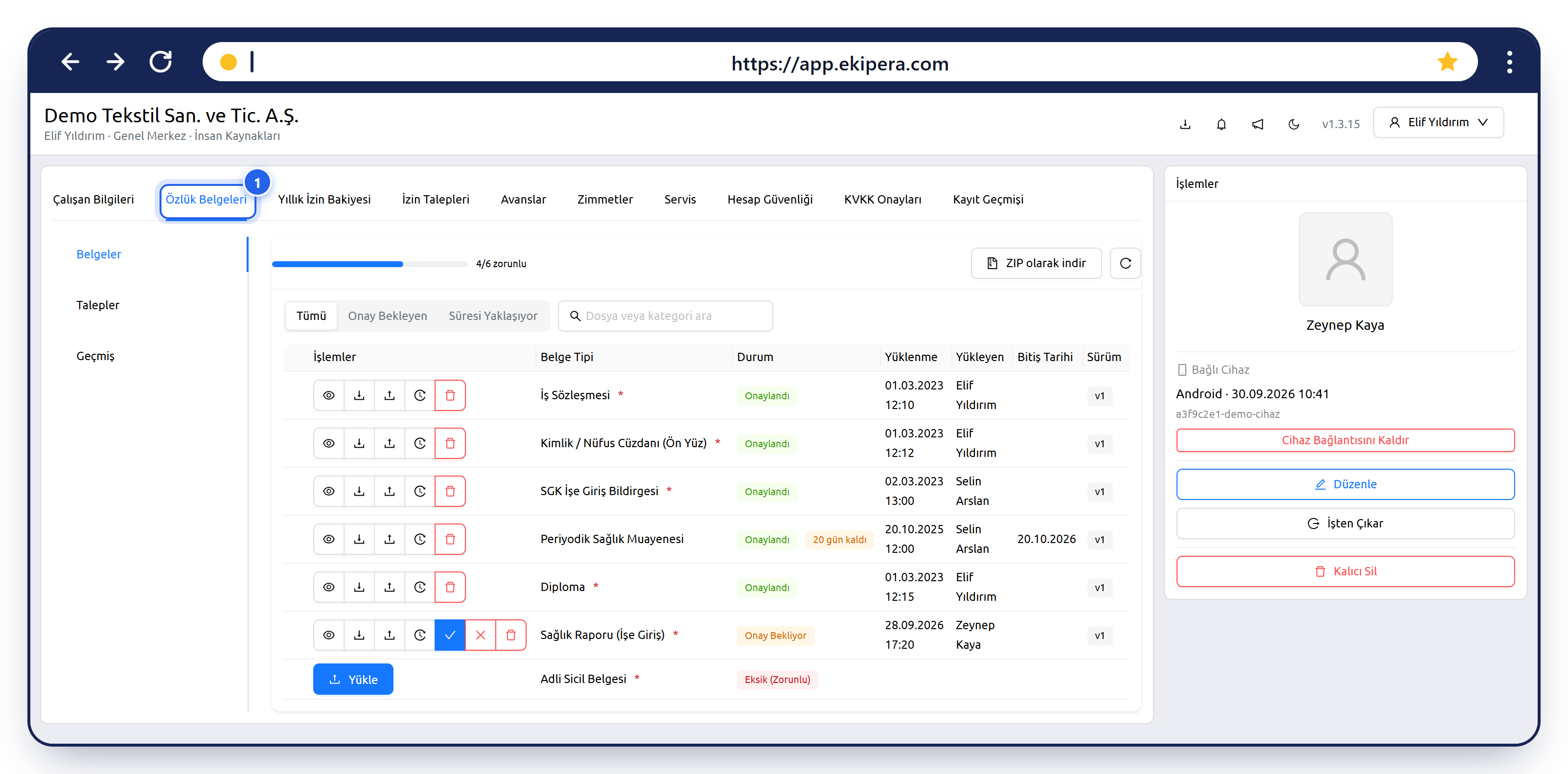The width and height of the screenshot is (1568, 774).
Task: Upload new version of SGK İşe Giriş Bildirgesi
Action: (390, 492)
